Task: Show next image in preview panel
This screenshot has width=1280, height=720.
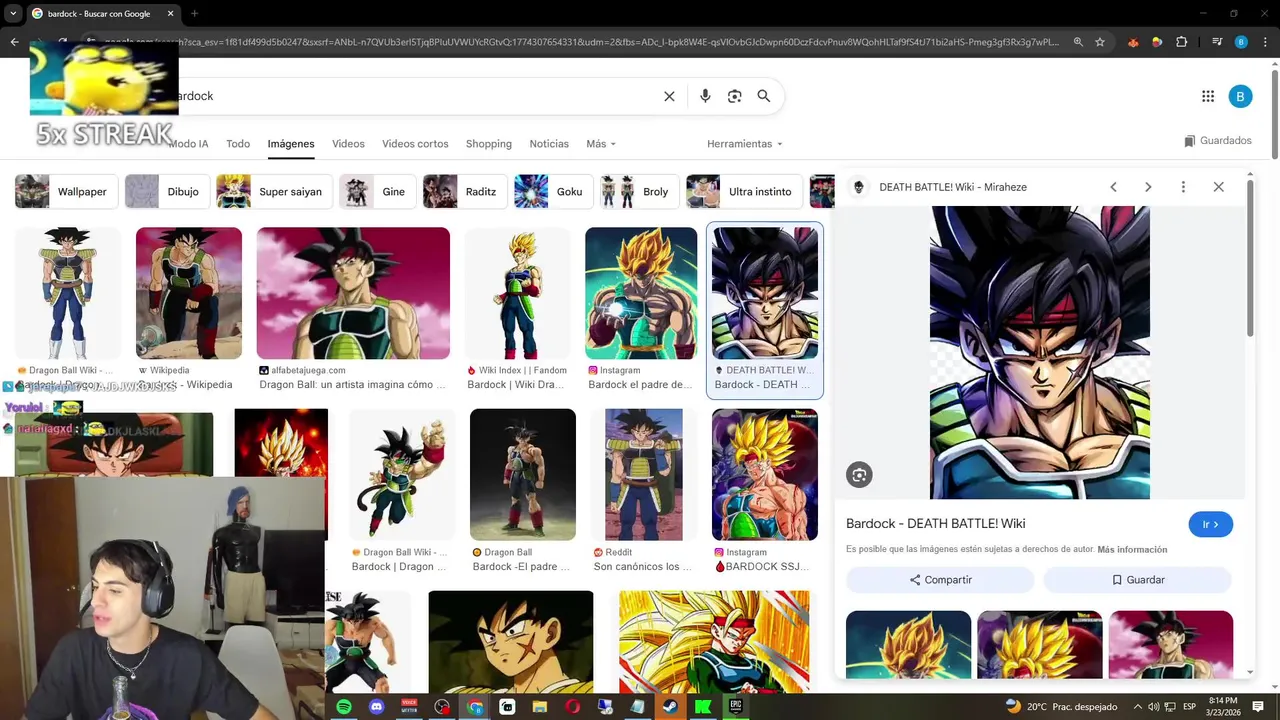Action: [x=1148, y=187]
